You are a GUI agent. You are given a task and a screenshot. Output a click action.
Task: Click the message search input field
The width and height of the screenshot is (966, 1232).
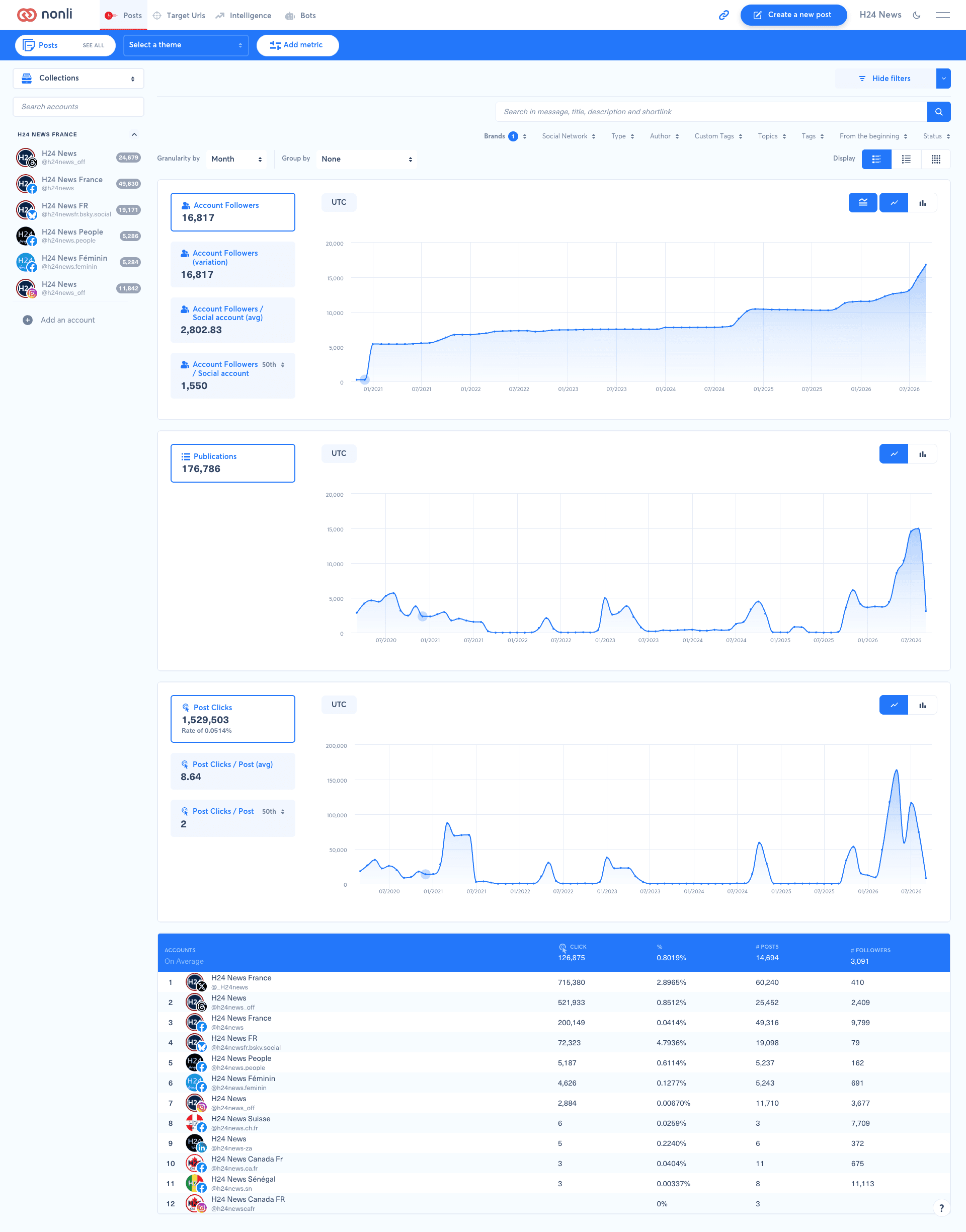coord(711,112)
